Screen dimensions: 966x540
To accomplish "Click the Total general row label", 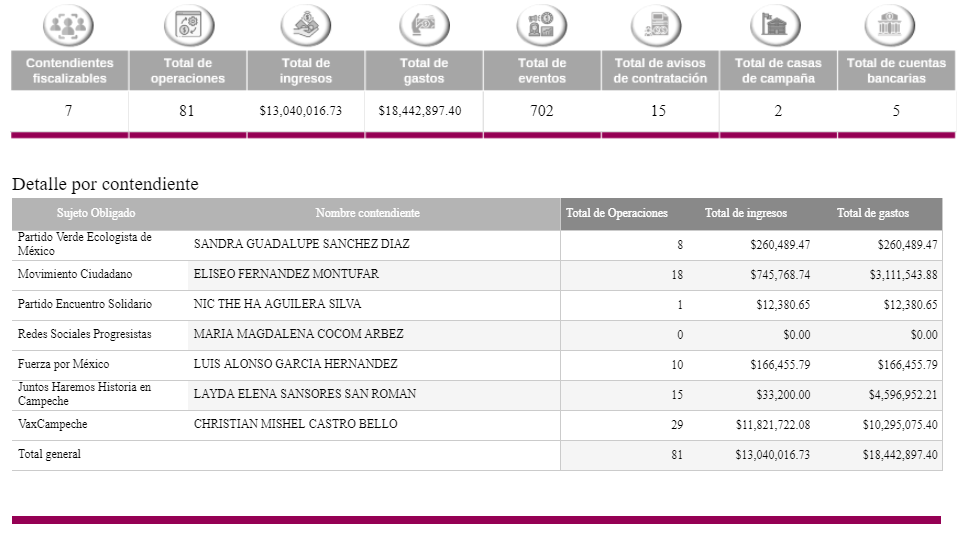I will (x=49, y=454).
